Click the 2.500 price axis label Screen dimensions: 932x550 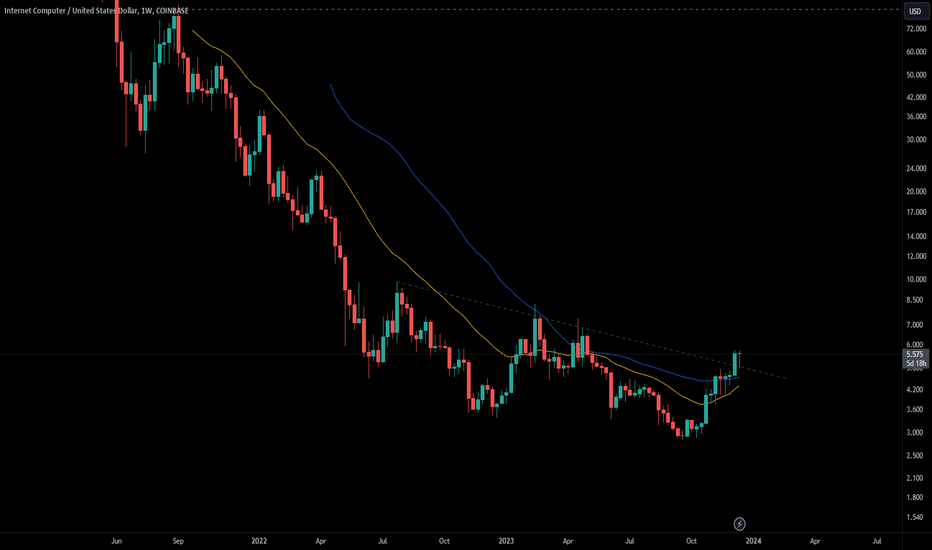(916, 455)
